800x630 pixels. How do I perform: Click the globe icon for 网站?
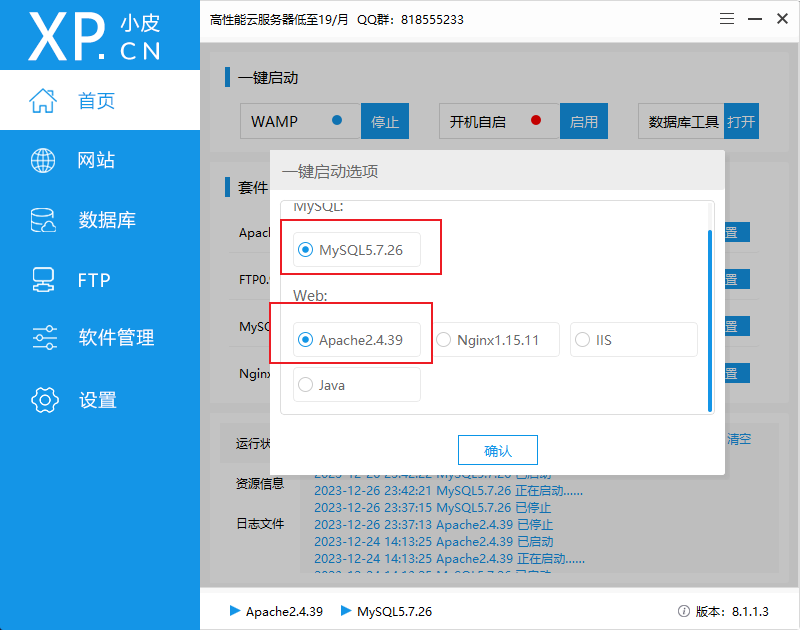click(x=43, y=160)
